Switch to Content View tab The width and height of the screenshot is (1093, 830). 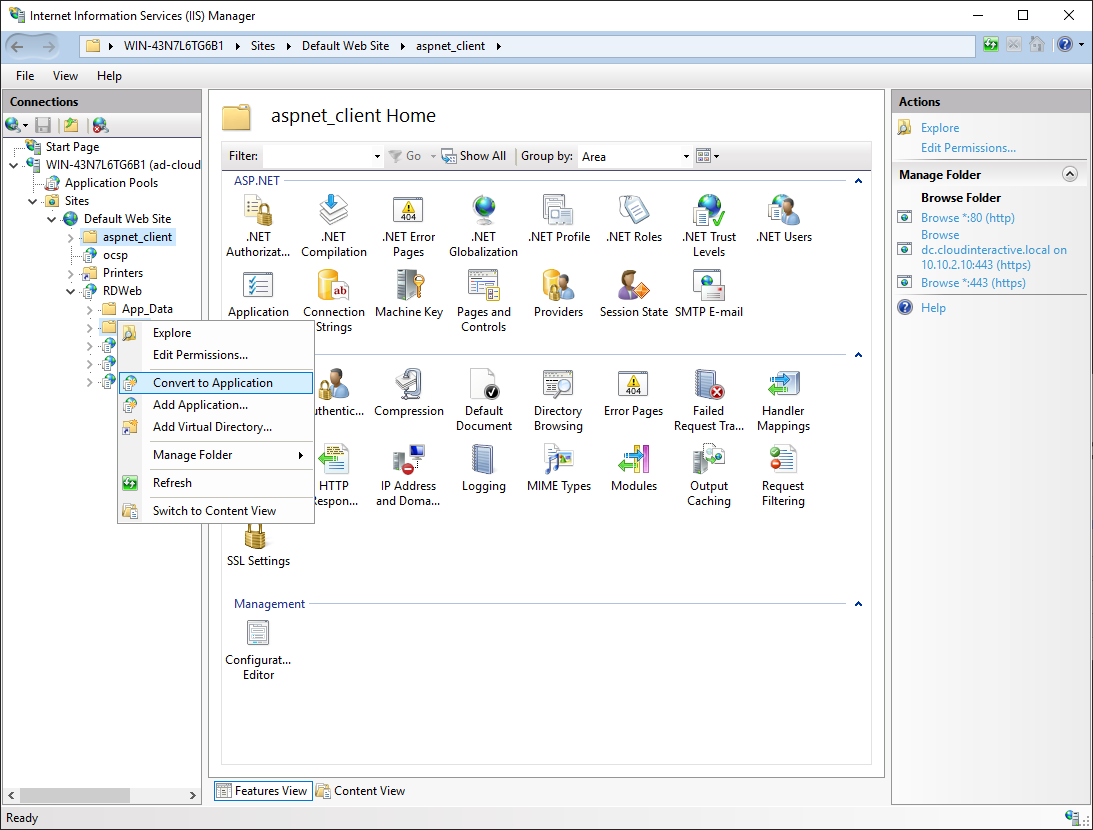point(360,791)
